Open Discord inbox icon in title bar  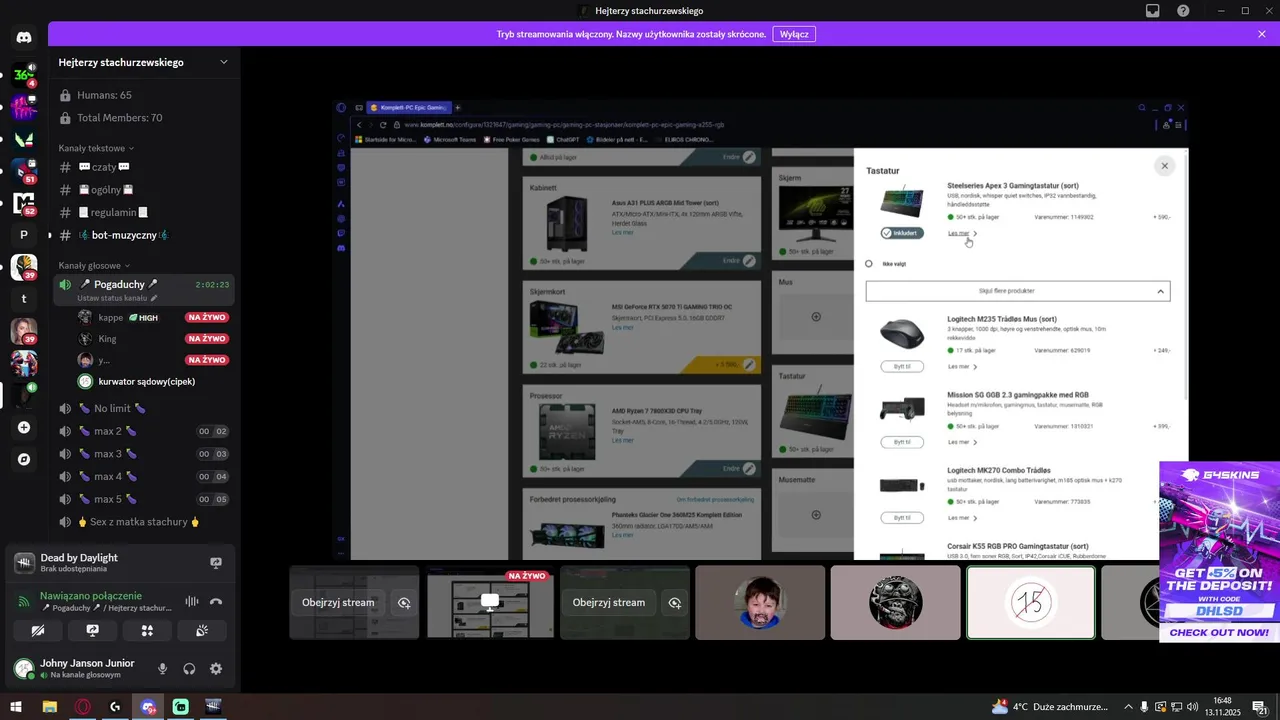pos(1153,11)
